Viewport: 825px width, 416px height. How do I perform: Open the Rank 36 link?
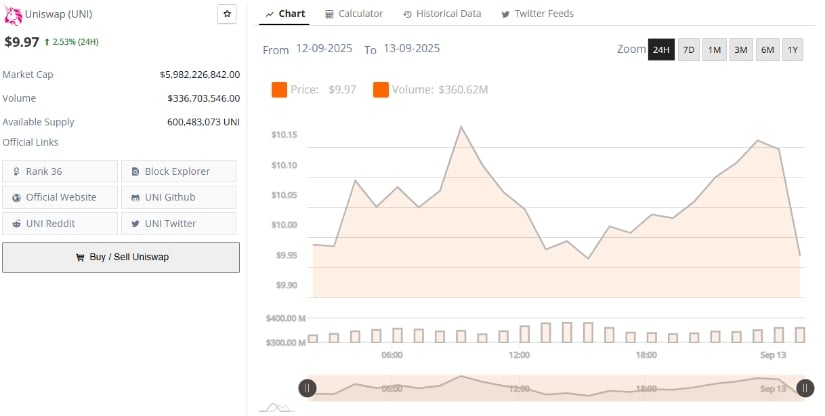(60, 171)
